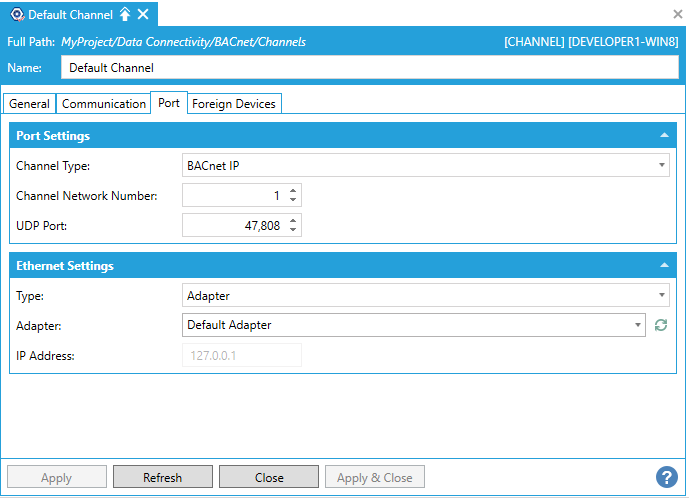Viewport: 689px width, 498px height.
Task: Click into the Name text field
Action: click(370, 67)
